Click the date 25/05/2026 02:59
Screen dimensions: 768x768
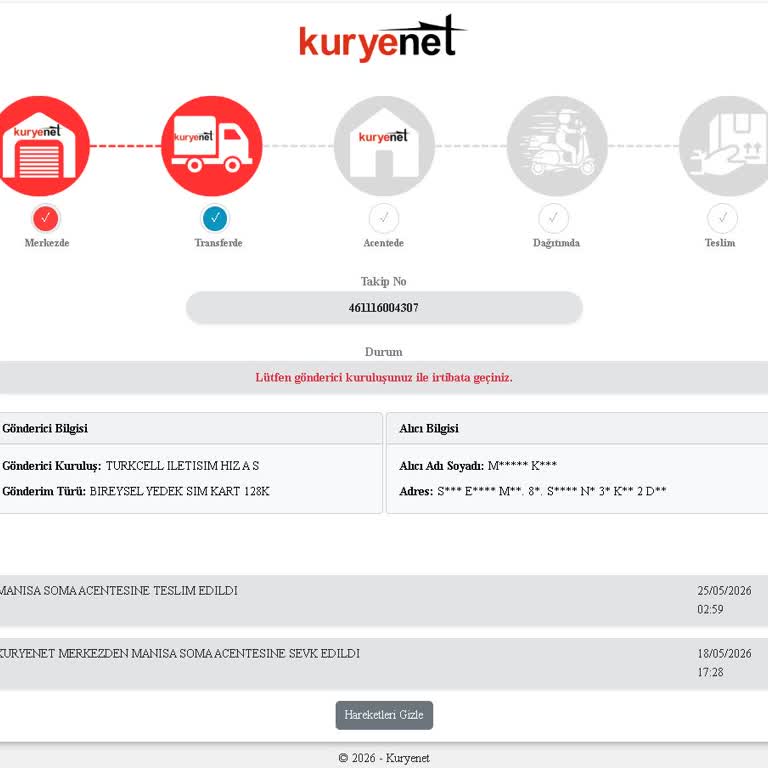point(724,600)
